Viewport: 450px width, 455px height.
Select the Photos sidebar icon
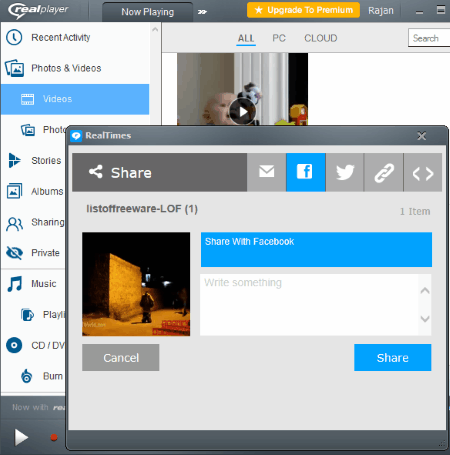[28, 130]
